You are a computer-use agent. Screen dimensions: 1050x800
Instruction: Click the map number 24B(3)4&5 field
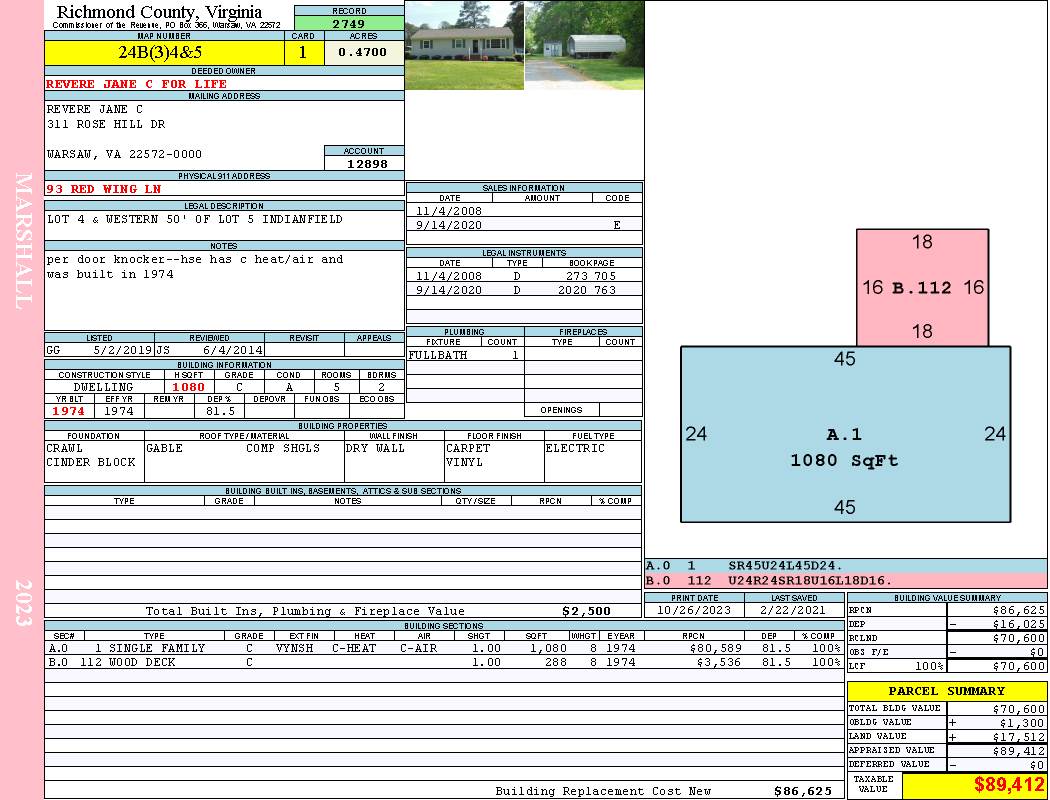click(164, 52)
